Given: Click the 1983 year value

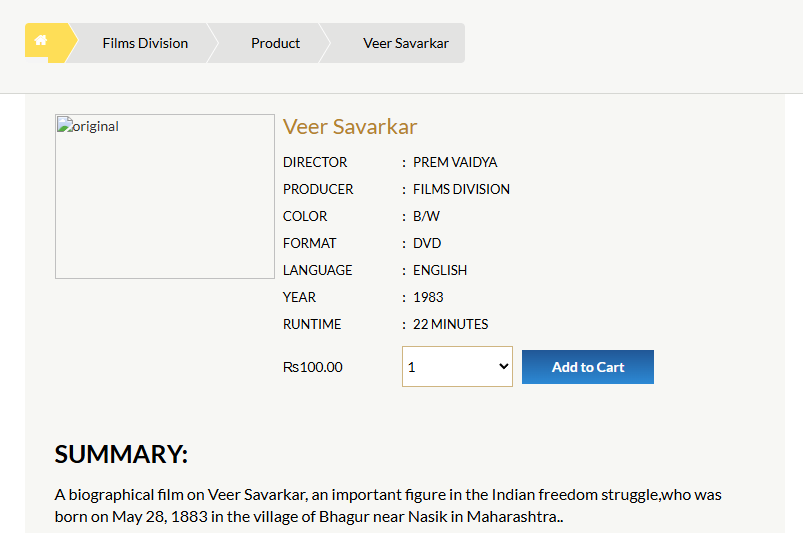Looking at the screenshot, I should pos(428,297).
